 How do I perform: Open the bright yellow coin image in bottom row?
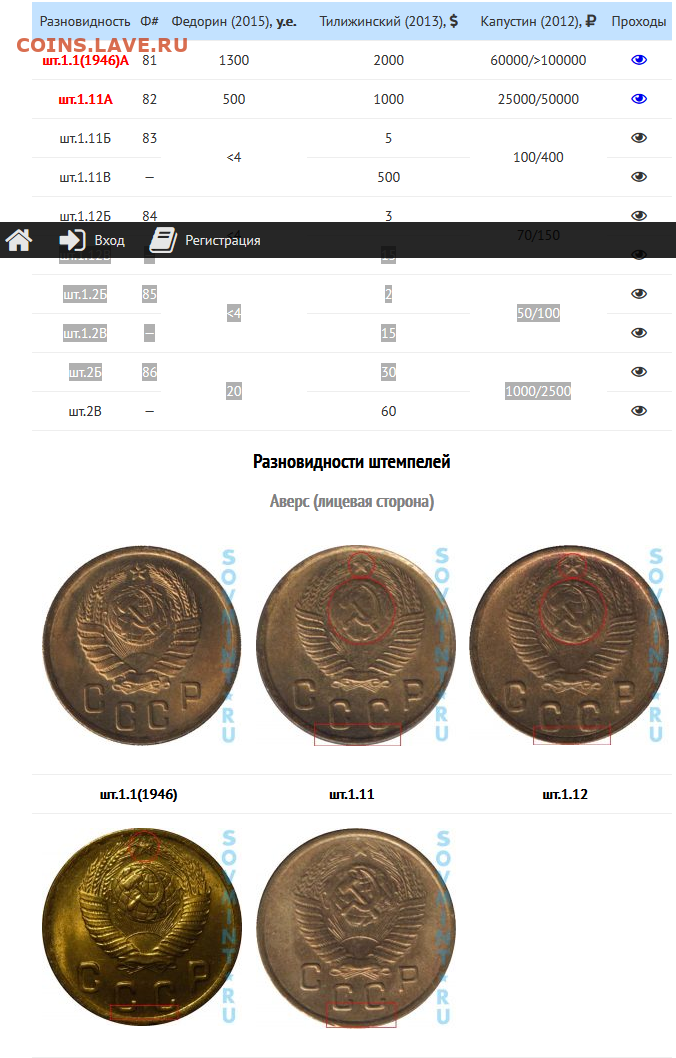tap(142, 928)
